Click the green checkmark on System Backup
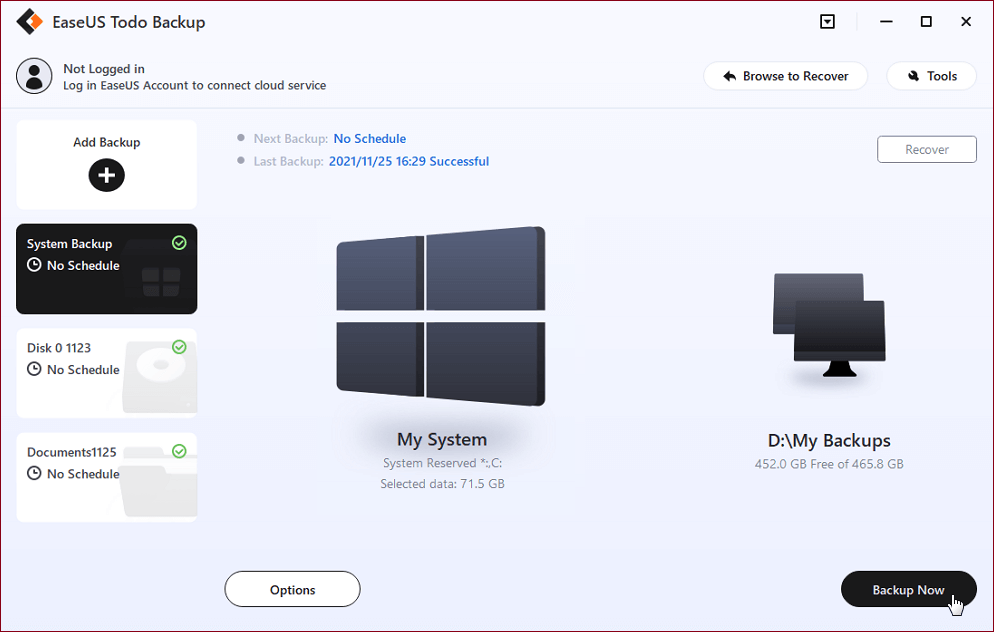 coord(180,243)
